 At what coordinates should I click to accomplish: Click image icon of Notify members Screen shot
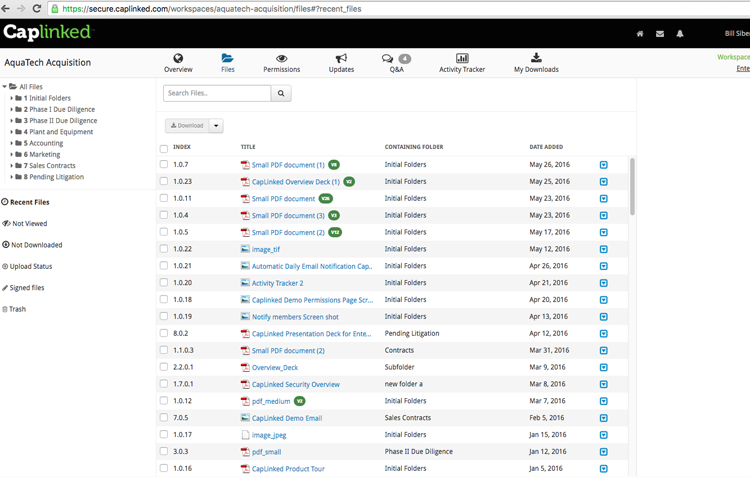[245, 316]
